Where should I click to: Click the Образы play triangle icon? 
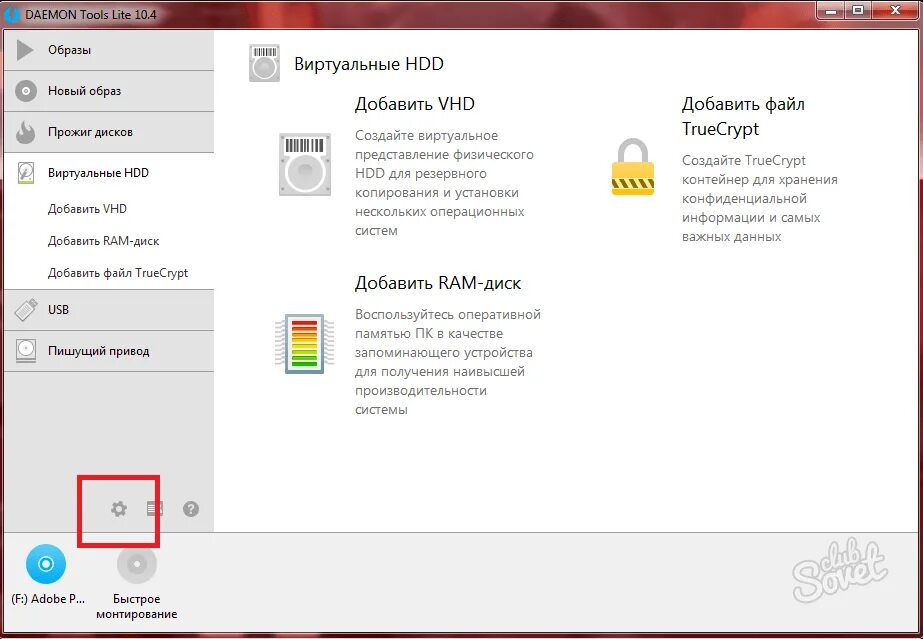(25, 51)
